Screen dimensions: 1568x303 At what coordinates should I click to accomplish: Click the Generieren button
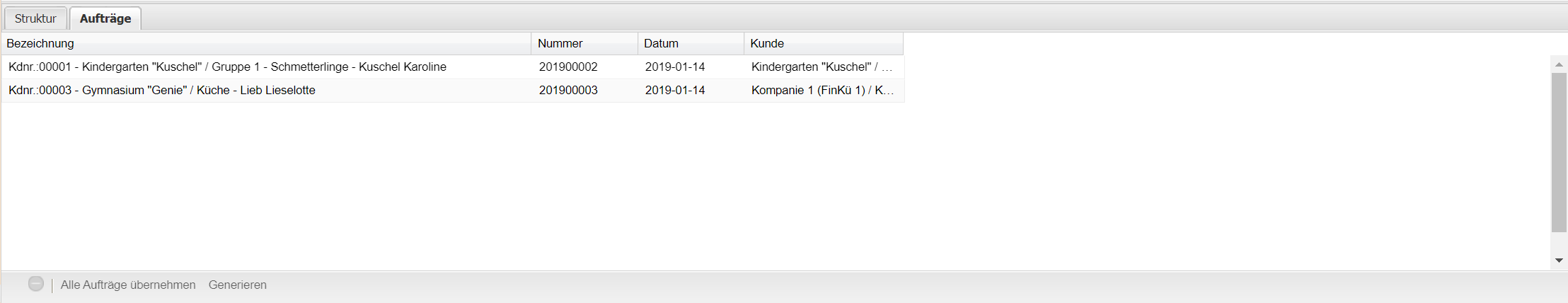(x=237, y=285)
